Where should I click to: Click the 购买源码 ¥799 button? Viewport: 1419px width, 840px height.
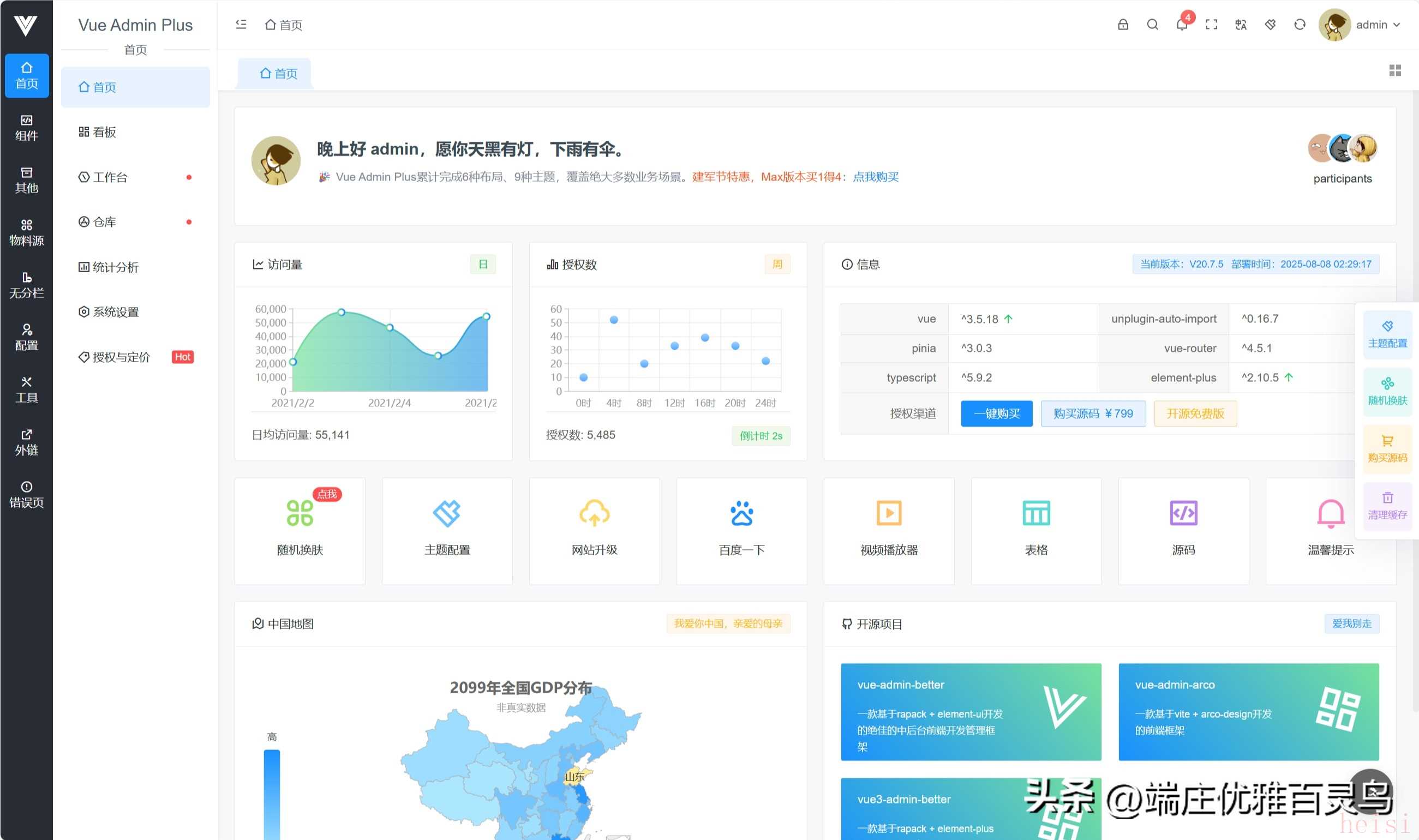click(x=1092, y=414)
